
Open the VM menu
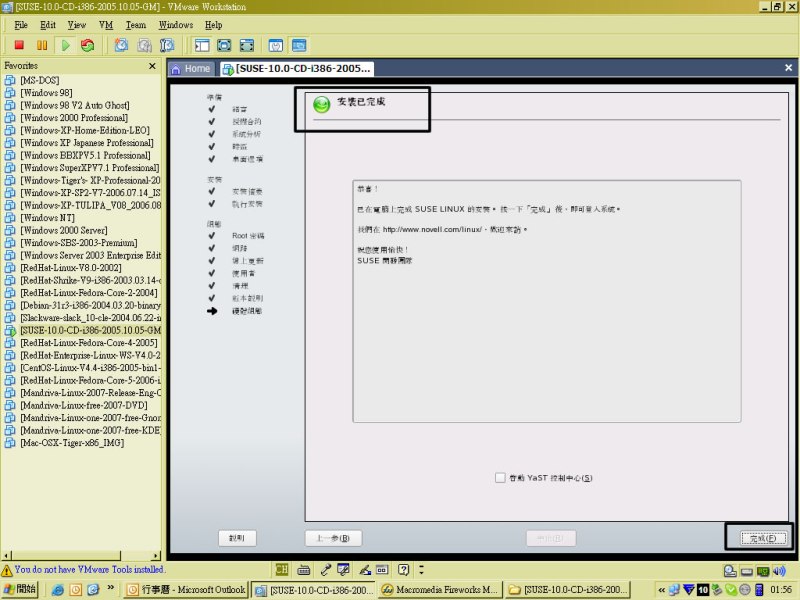point(106,25)
